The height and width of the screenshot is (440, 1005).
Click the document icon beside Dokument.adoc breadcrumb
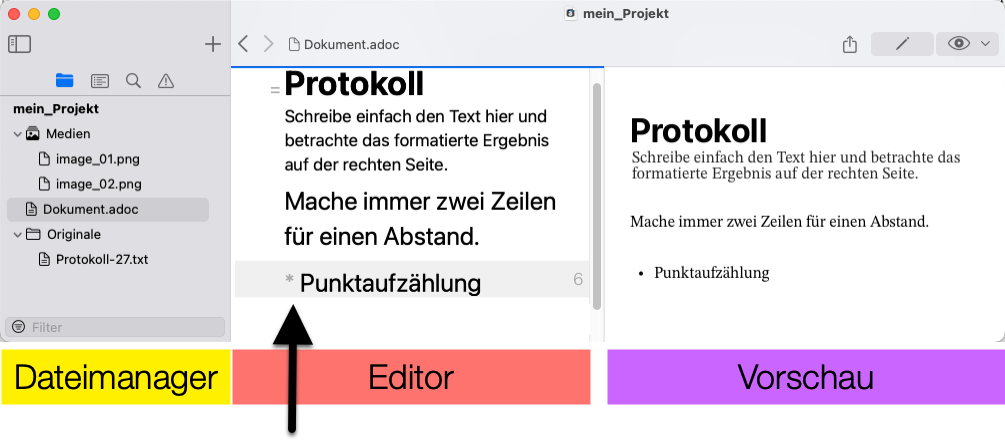click(294, 44)
